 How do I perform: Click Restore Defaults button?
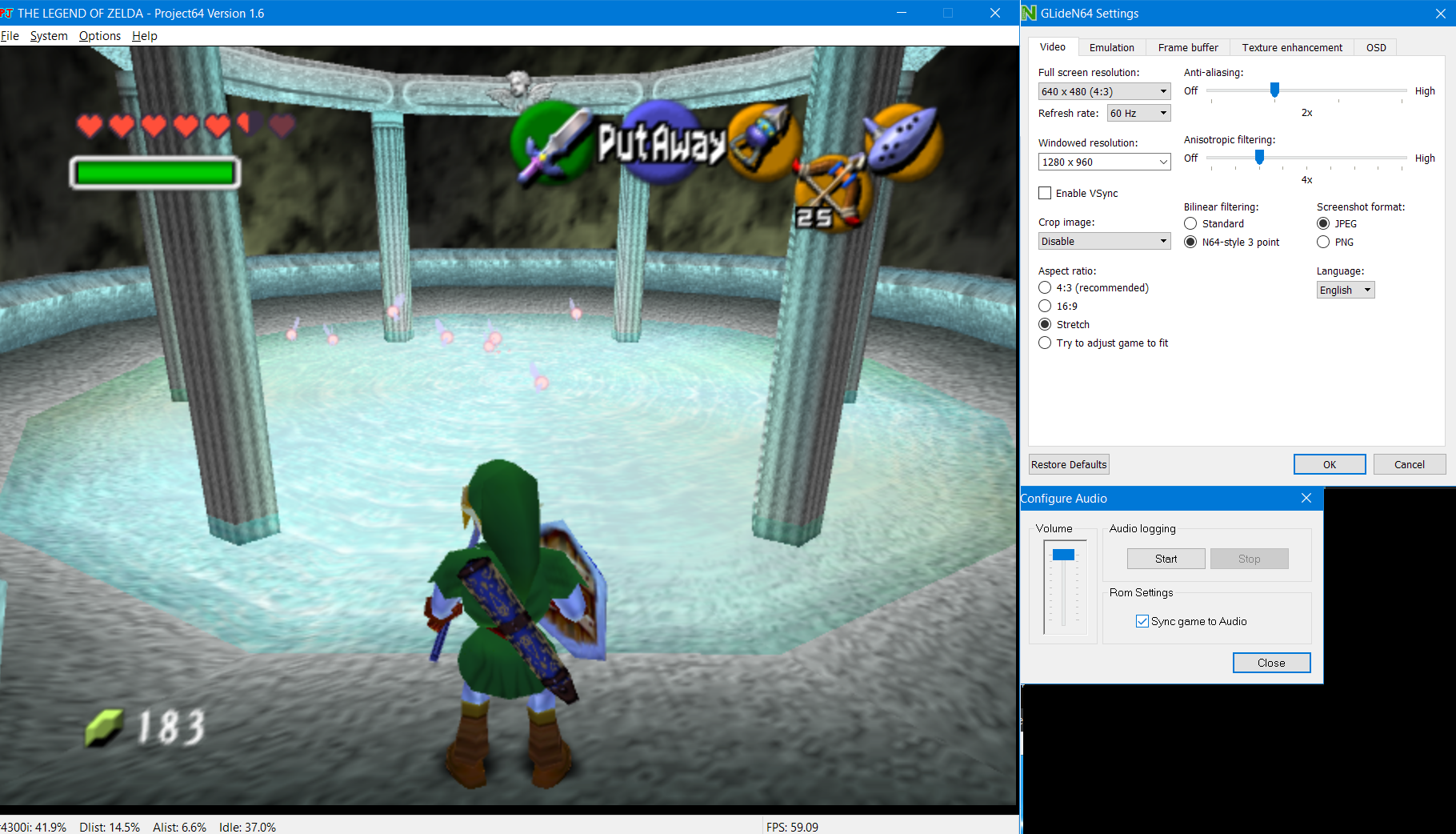pos(1069,464)
